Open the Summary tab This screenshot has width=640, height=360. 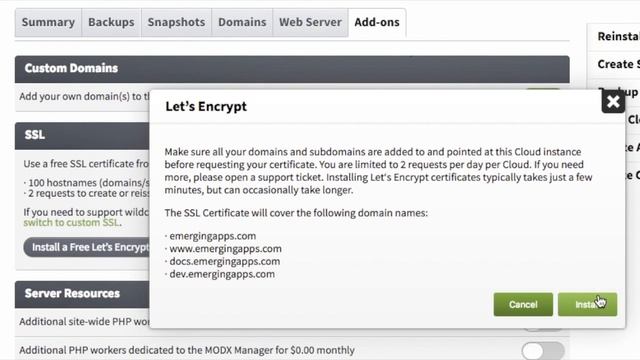(x=48, y=22)
